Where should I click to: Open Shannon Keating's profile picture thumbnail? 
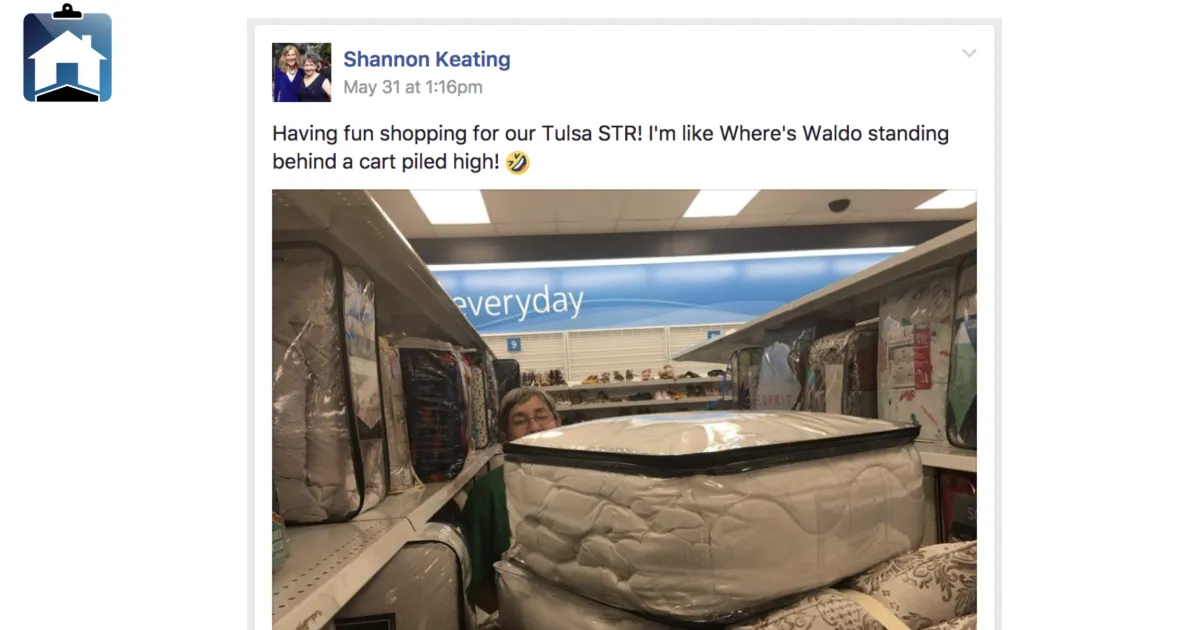coord(302,72)
